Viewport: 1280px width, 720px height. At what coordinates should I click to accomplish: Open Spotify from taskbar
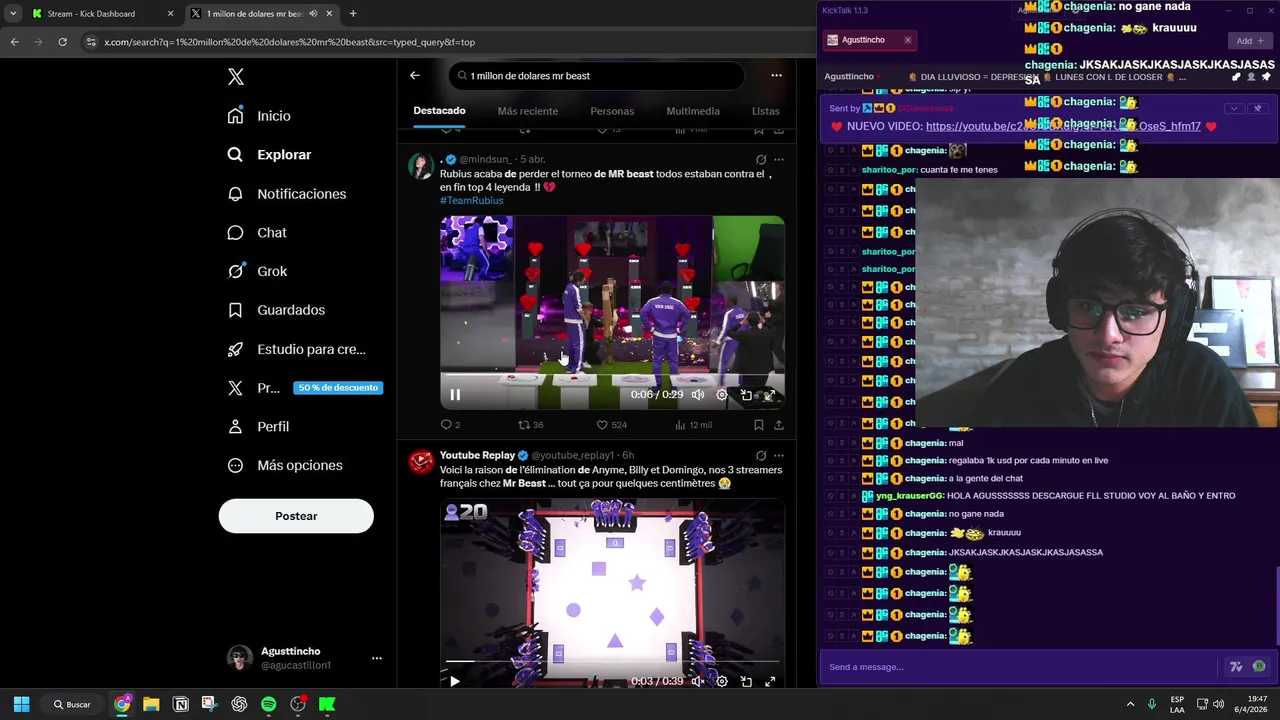click(x=268, y=704)
